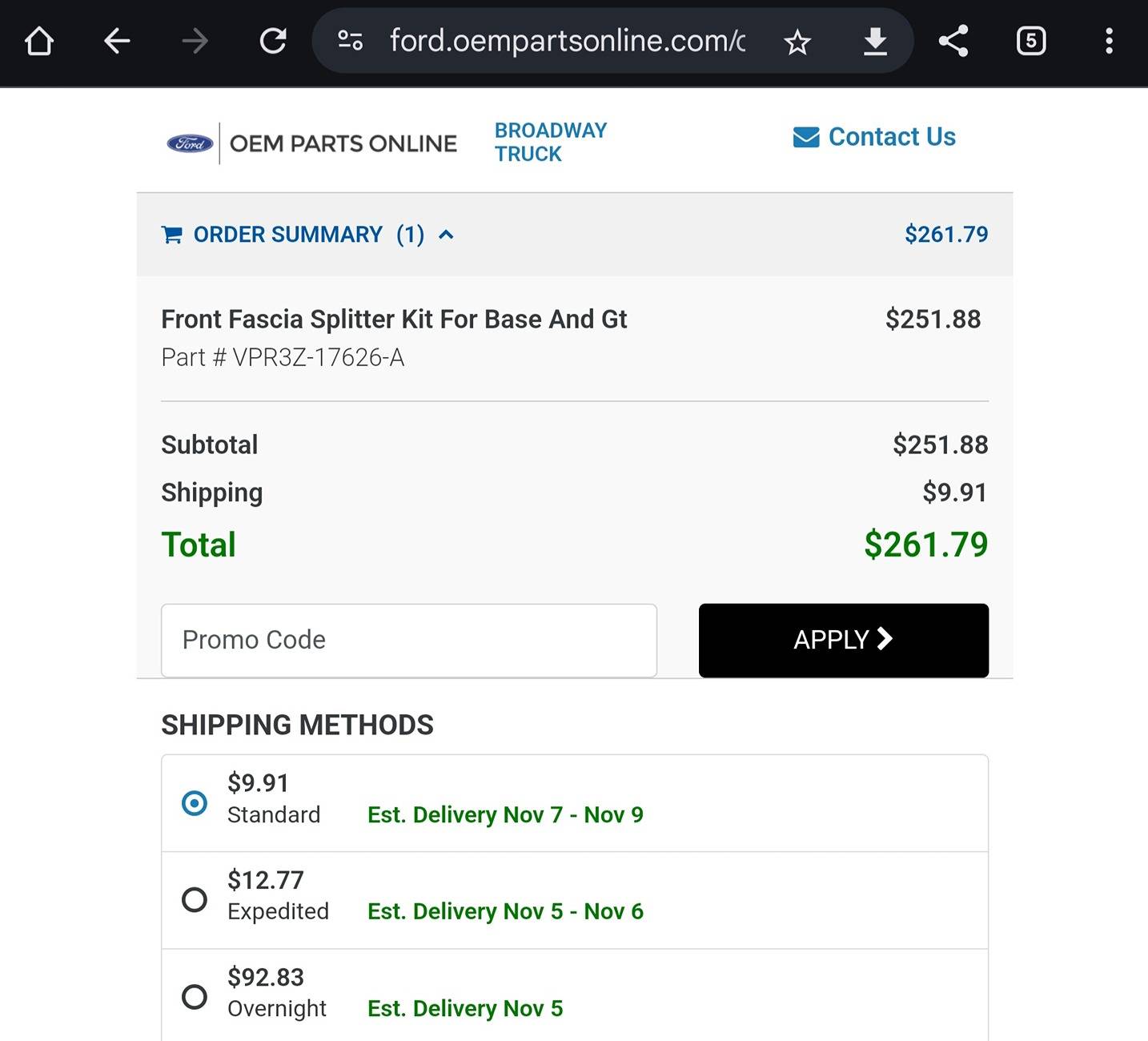Tap the browser home icon
Viewport: 1148px width, 1041px height.
click(39, 41)
